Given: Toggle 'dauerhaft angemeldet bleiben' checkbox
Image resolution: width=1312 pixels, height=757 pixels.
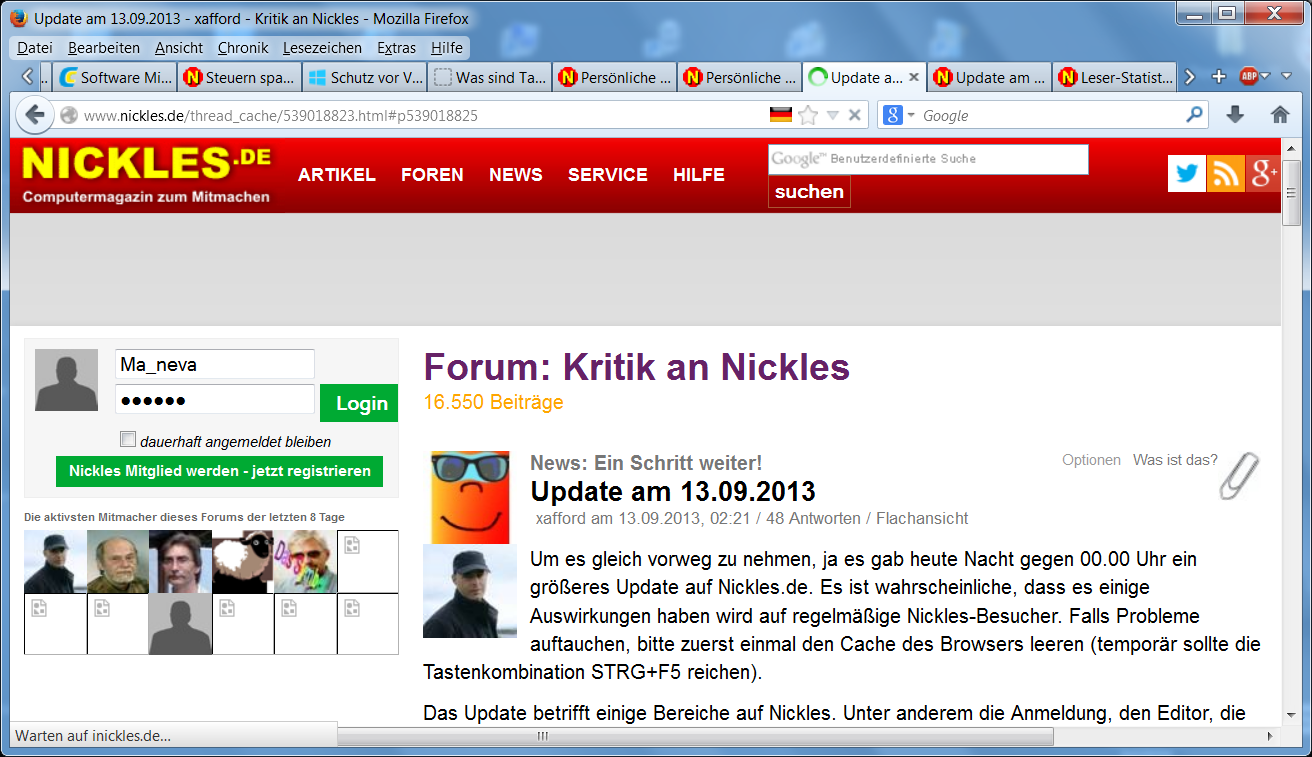Looking at the screenshot, I should (x=128, y=439).
